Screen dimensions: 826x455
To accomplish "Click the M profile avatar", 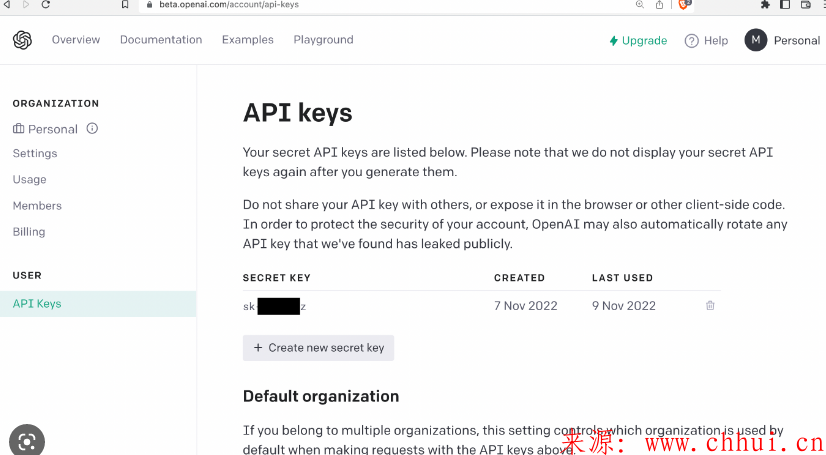I will coord(755,40).
